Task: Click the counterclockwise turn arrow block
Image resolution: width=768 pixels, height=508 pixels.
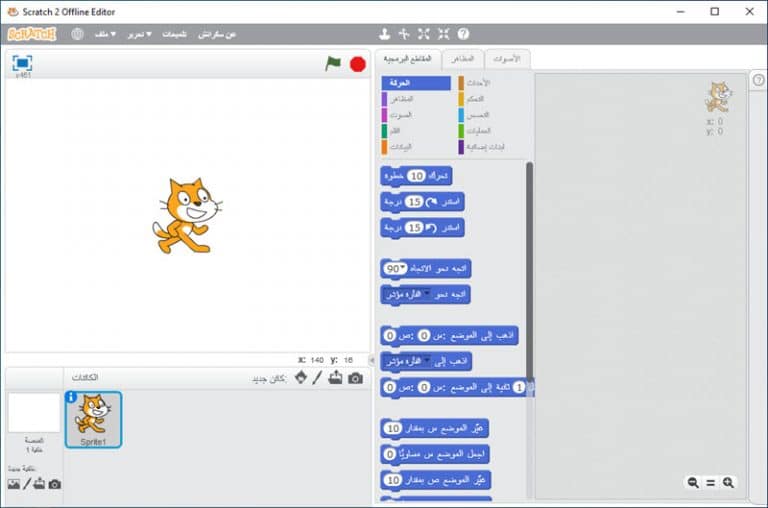Action: pyautogui.click(x=432, y=228)
